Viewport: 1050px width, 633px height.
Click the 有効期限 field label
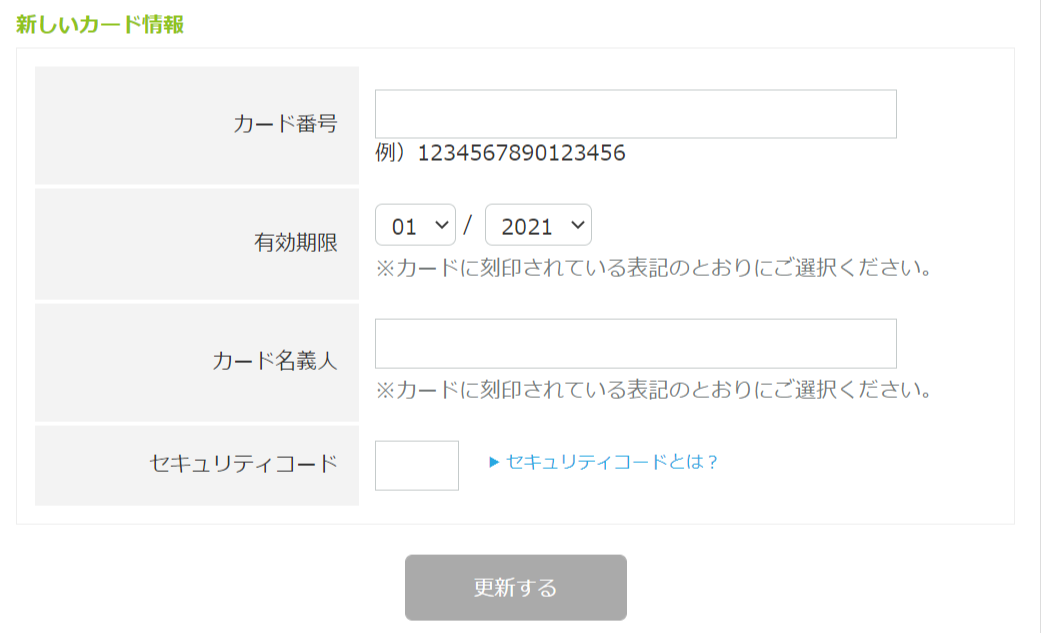tap(295, 242)
